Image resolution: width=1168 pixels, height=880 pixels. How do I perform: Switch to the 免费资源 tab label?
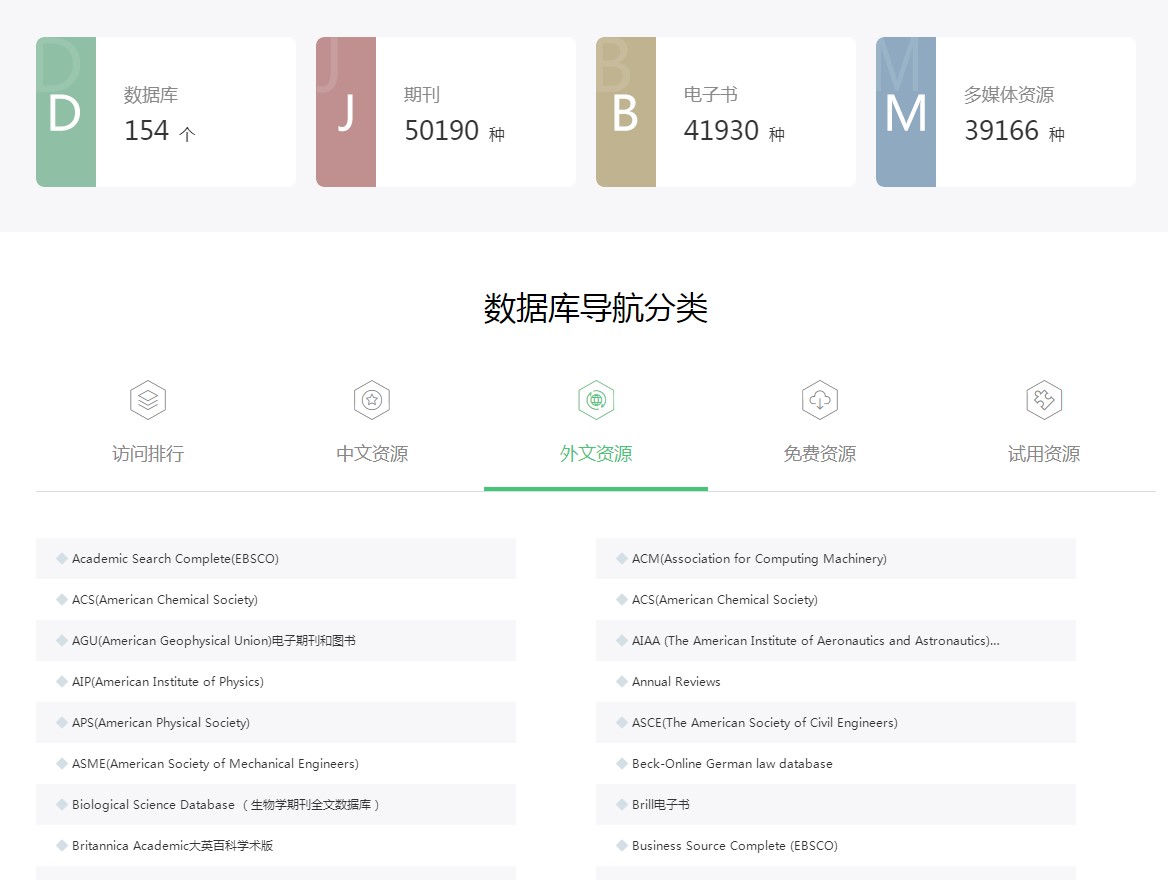pyautogui.click(x=820, y=453)
